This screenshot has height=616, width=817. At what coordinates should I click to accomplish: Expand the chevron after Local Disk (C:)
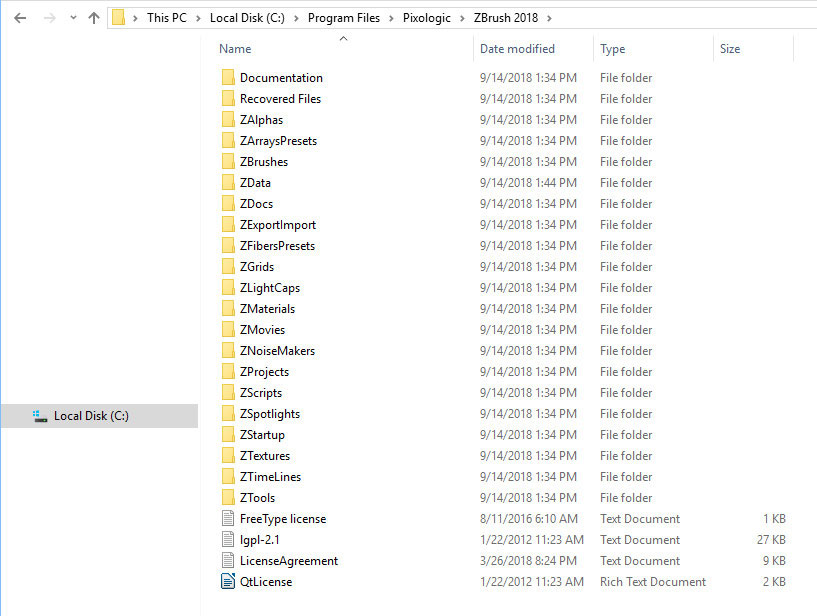point(296,18)
